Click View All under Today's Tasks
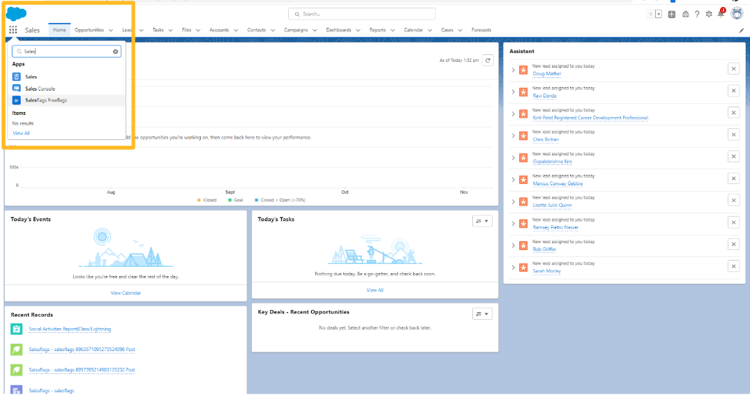This screenshot has width=750, height=395. point(375,290)
